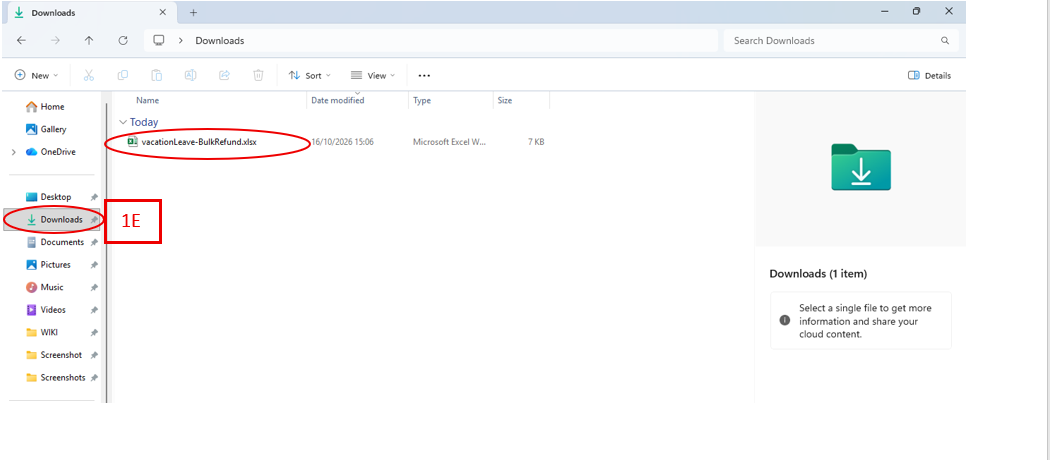Click the Copy icon in toolbar
Viewport: 1050px width, 460px height.
pyautogui.click(x=123, y=76)
